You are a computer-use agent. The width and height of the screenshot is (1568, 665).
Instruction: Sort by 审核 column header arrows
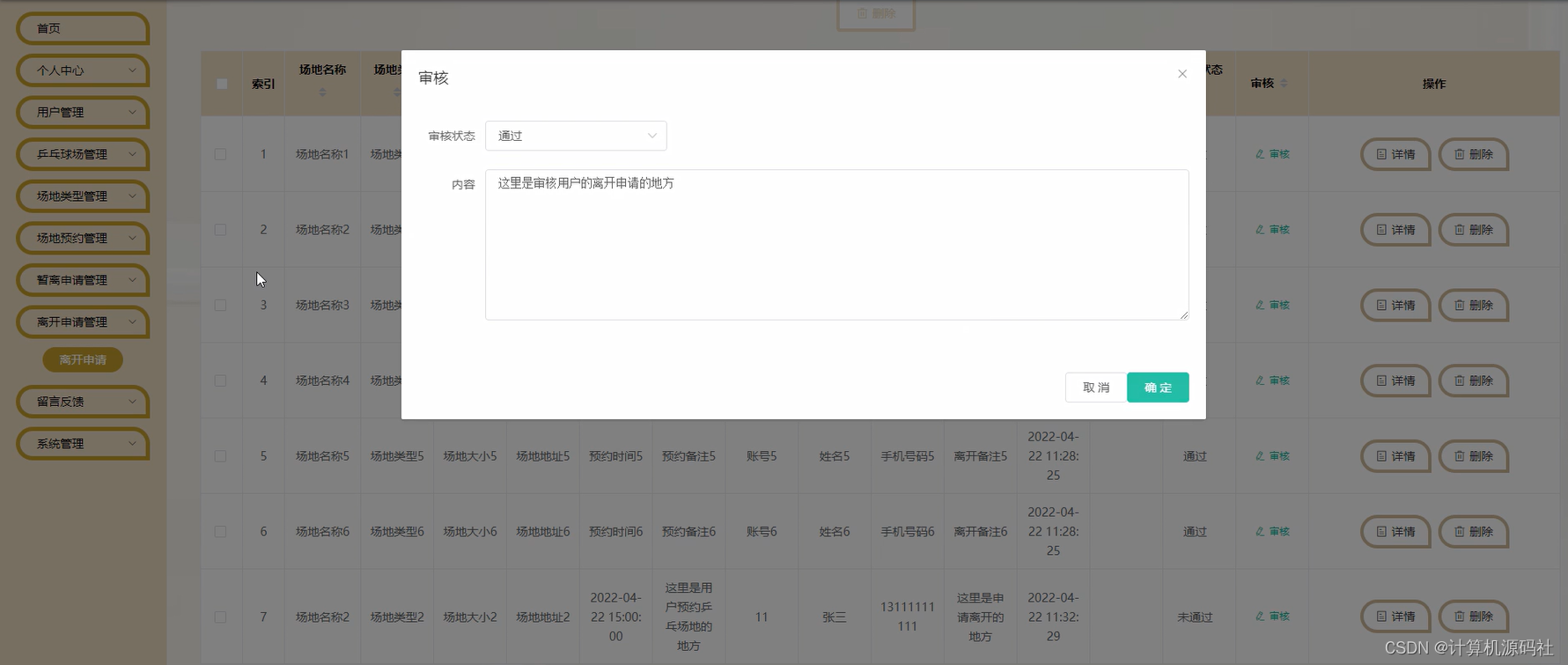(x=1284, y=84)
